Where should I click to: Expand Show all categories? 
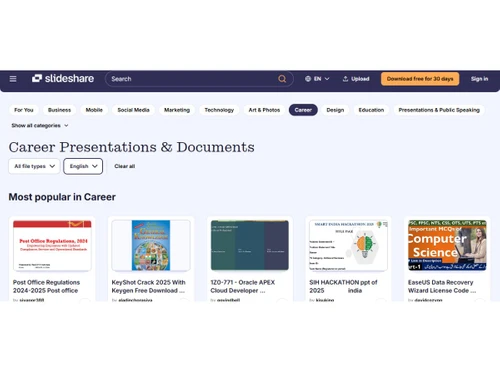[40, 126]
